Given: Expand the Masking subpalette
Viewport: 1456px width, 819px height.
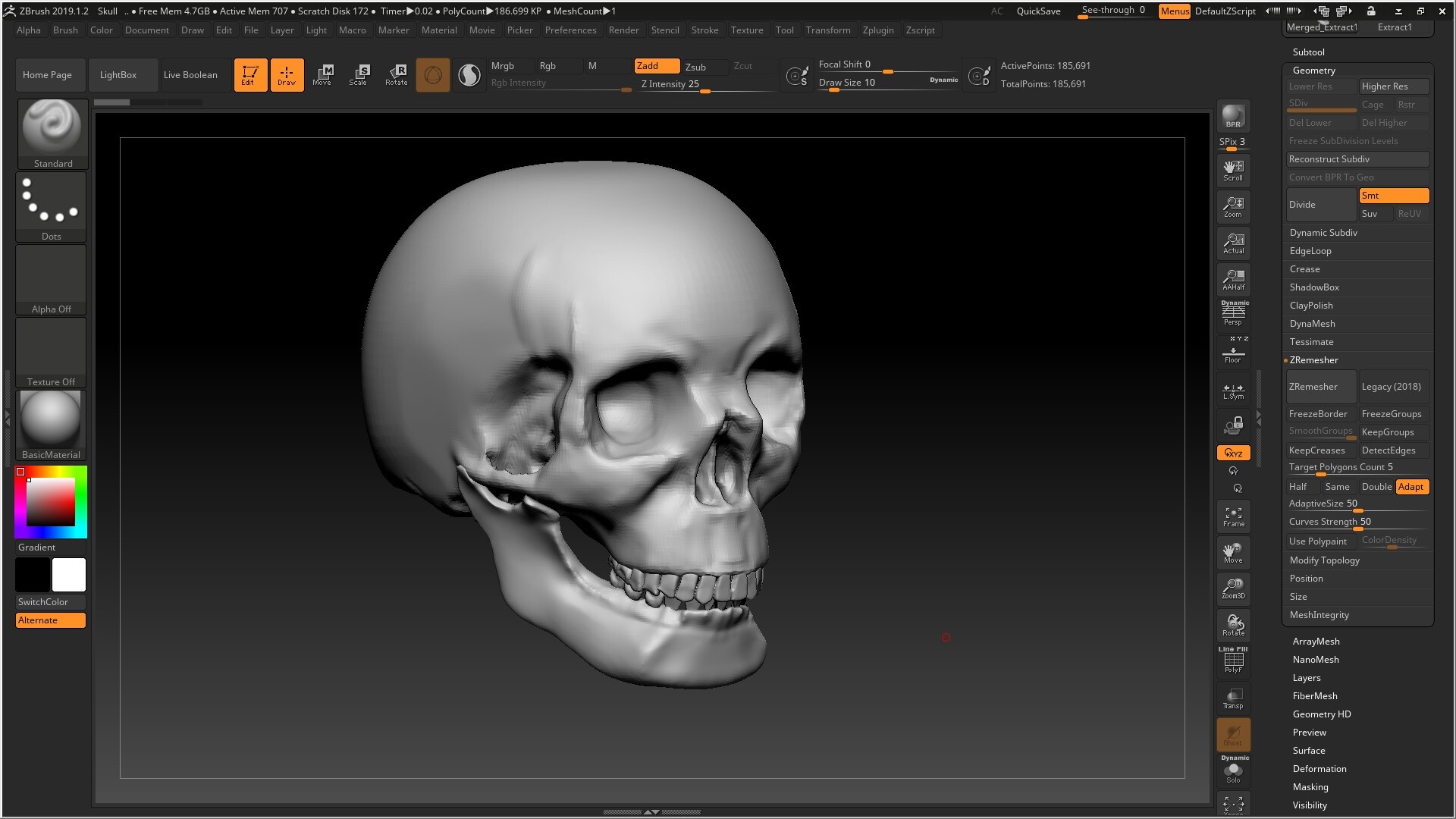Looking at the screenshot, I should tap(1310, 787).
